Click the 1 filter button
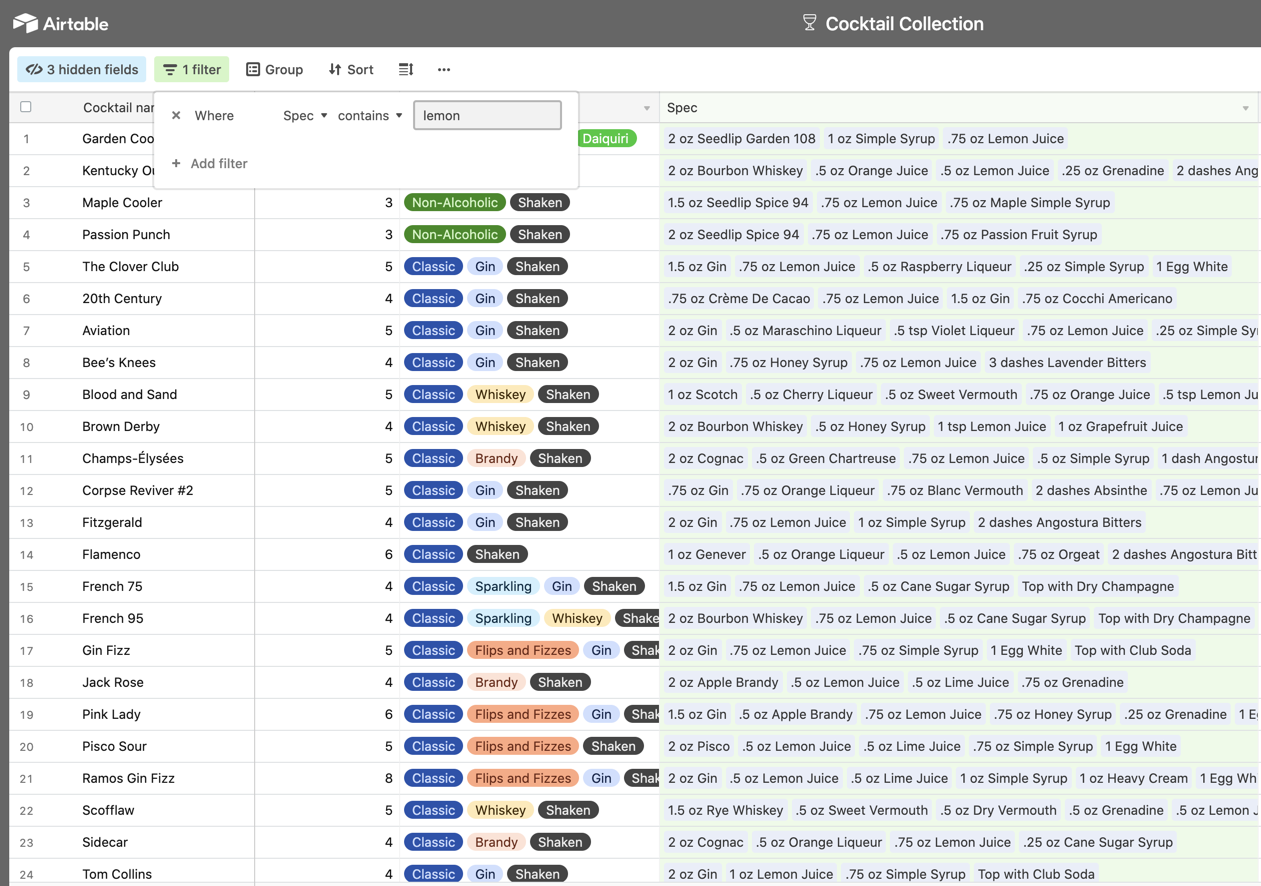 191,69
